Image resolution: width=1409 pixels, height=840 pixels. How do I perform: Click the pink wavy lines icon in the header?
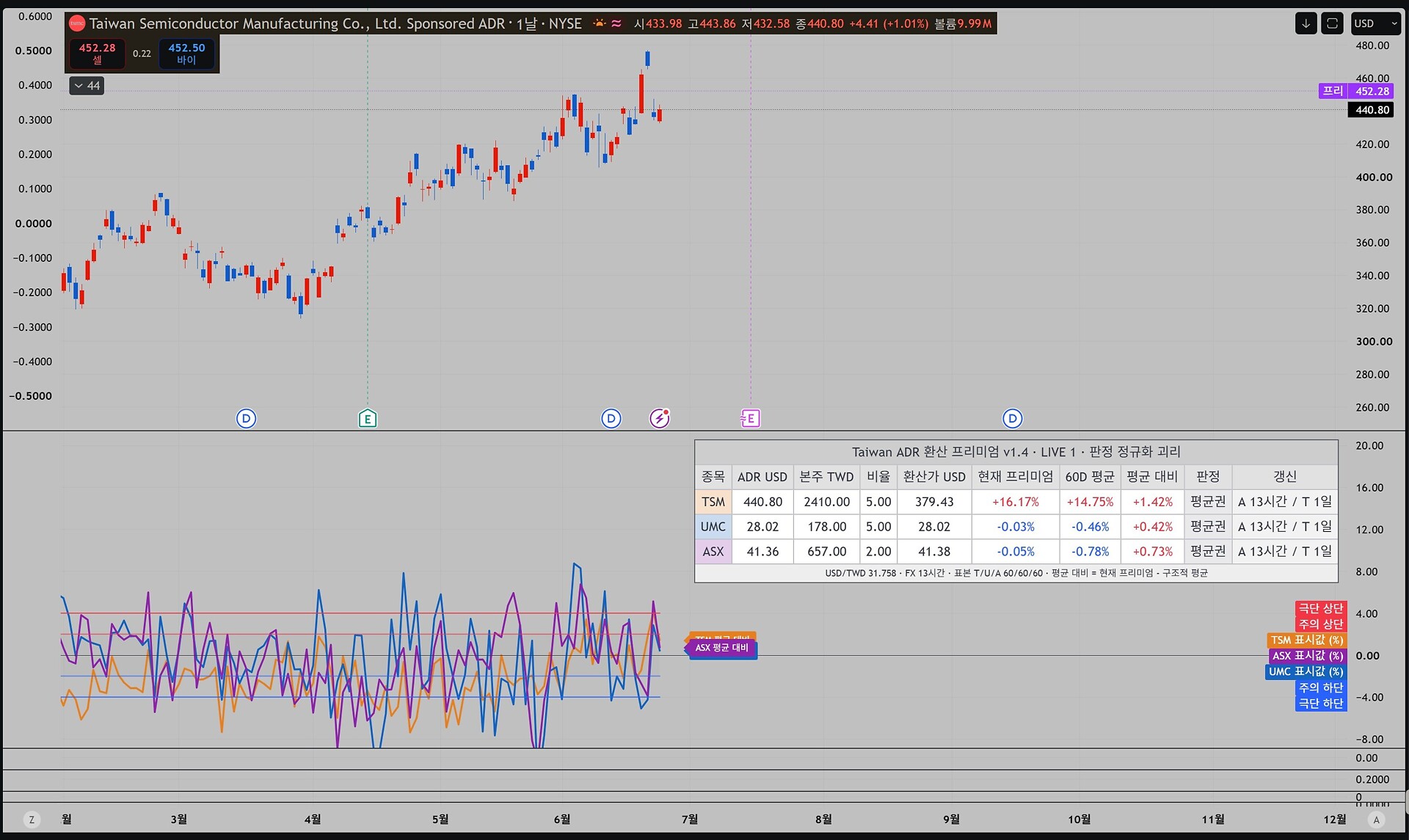[x=616, y=23]
